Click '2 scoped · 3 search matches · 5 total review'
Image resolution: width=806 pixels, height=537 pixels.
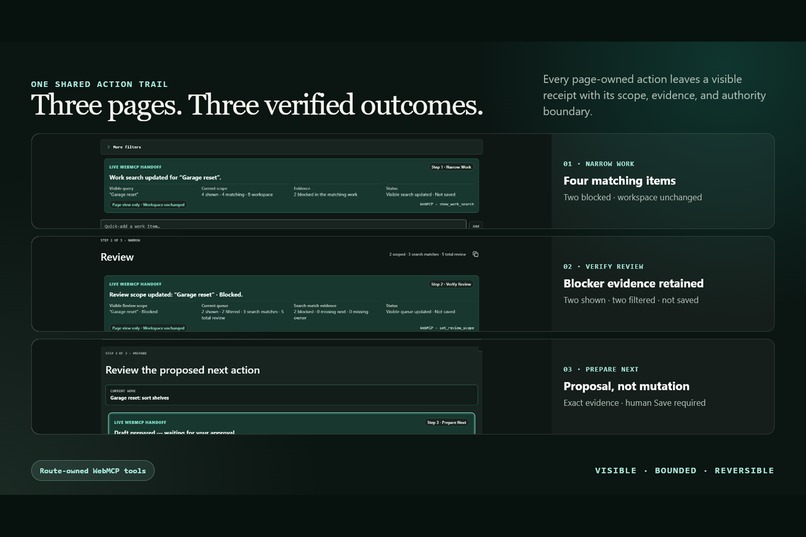point(427,254)
